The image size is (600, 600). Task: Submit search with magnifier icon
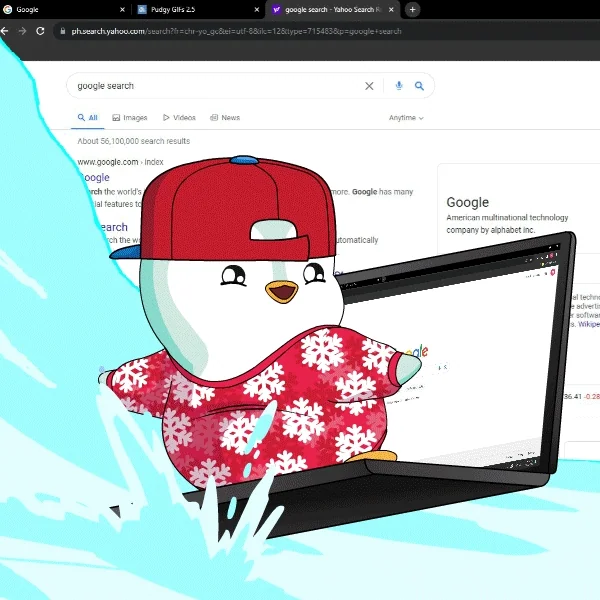click(x=419, y=86)
